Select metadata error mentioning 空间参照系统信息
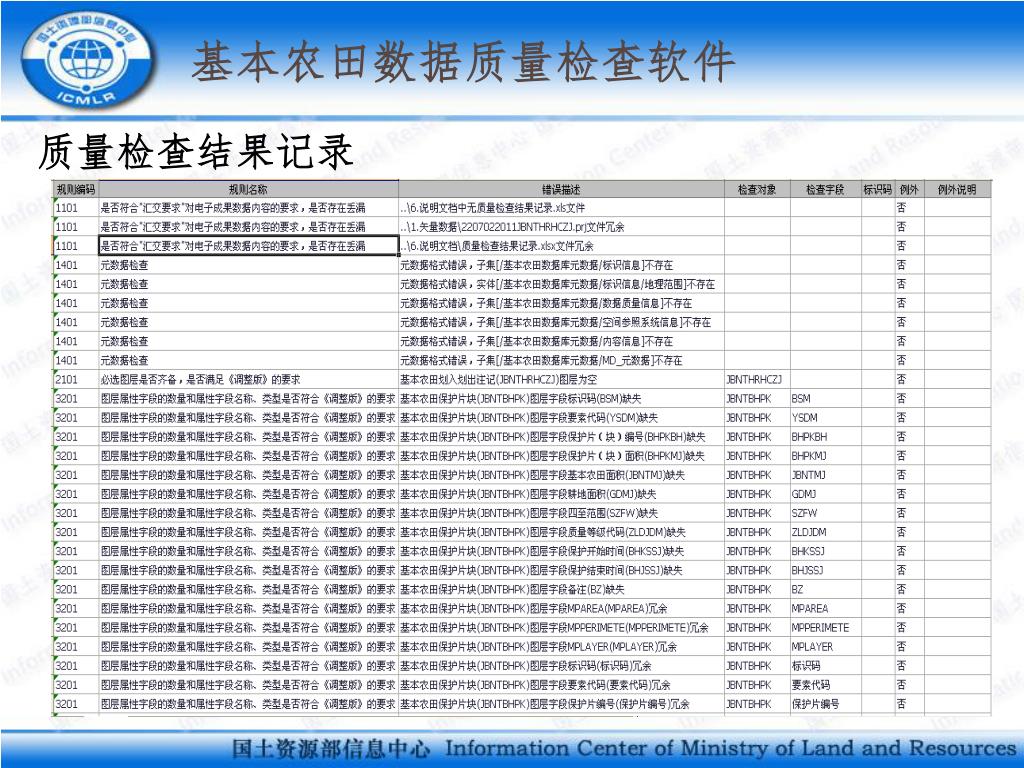The image size is (1024, 768). (x=561, y=322)
